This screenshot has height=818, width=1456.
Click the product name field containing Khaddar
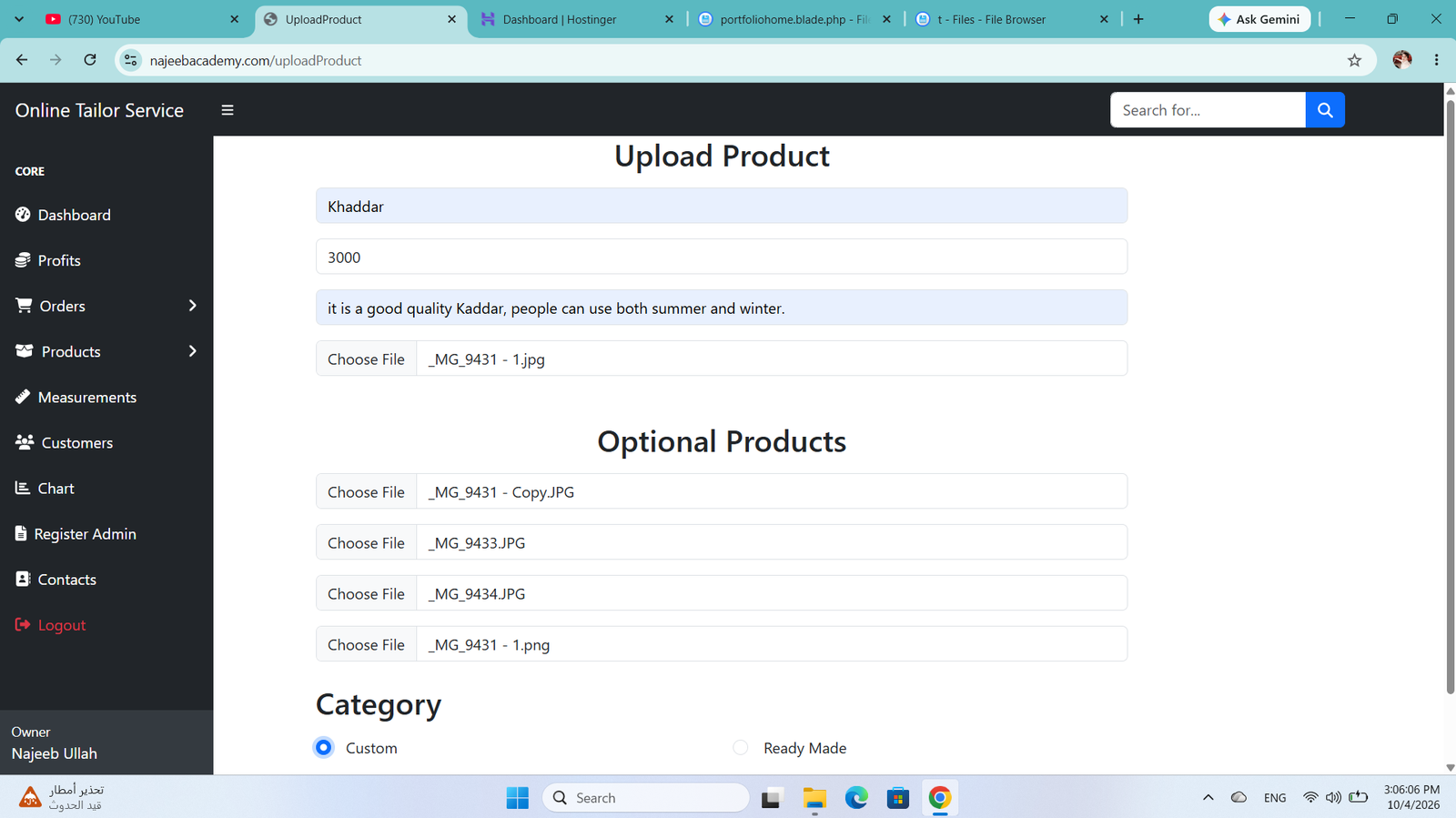[x=722, y=206]
